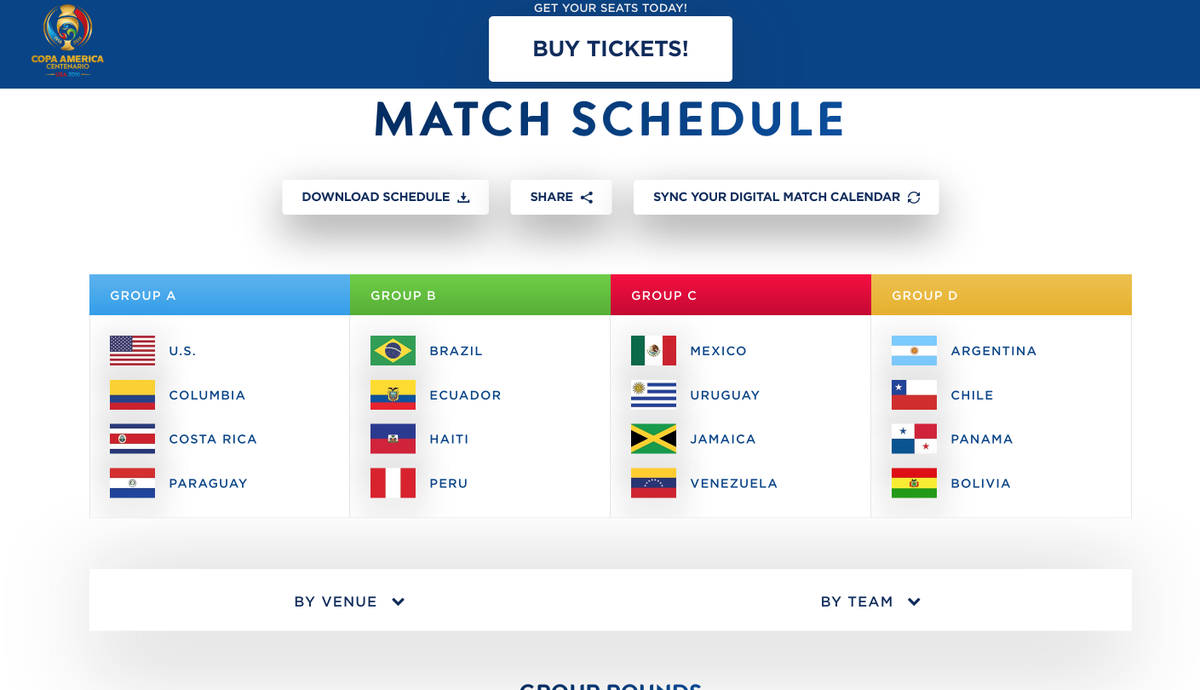Pick the Panama flag icon
The height and width of the screenshot is (690, 1200).
[914, 439]
